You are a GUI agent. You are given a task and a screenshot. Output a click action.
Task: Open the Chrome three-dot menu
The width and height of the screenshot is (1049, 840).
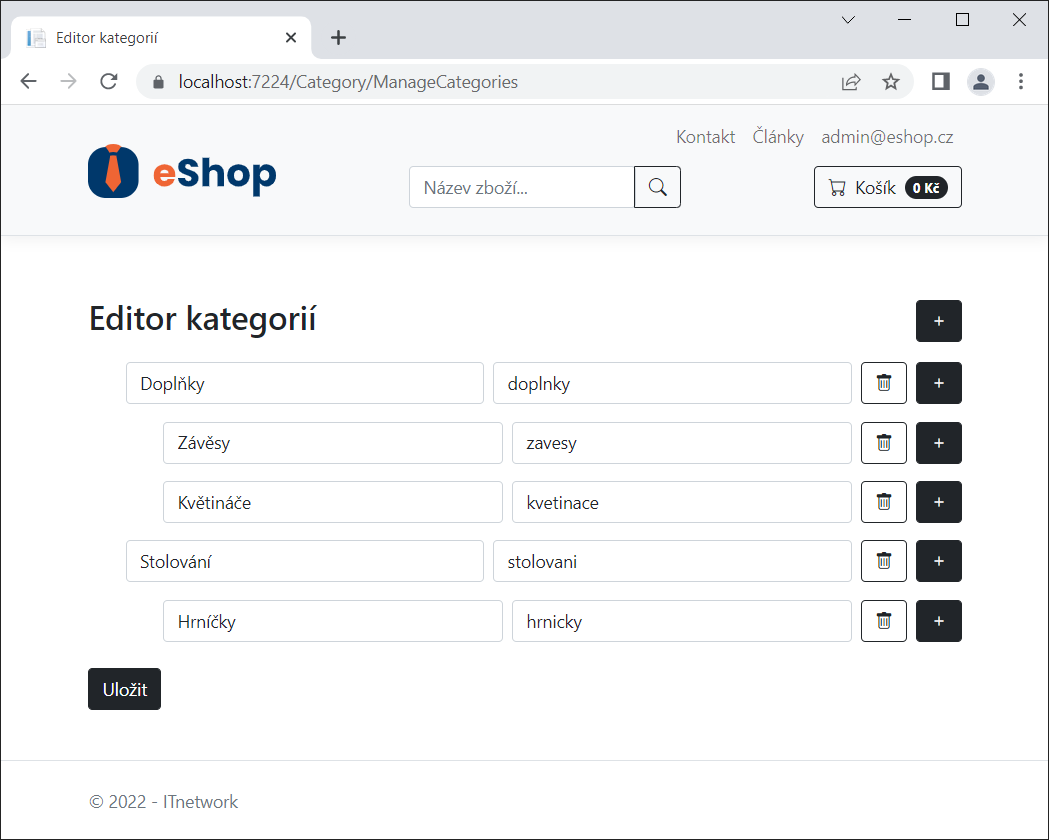[x=1021, y=81]
